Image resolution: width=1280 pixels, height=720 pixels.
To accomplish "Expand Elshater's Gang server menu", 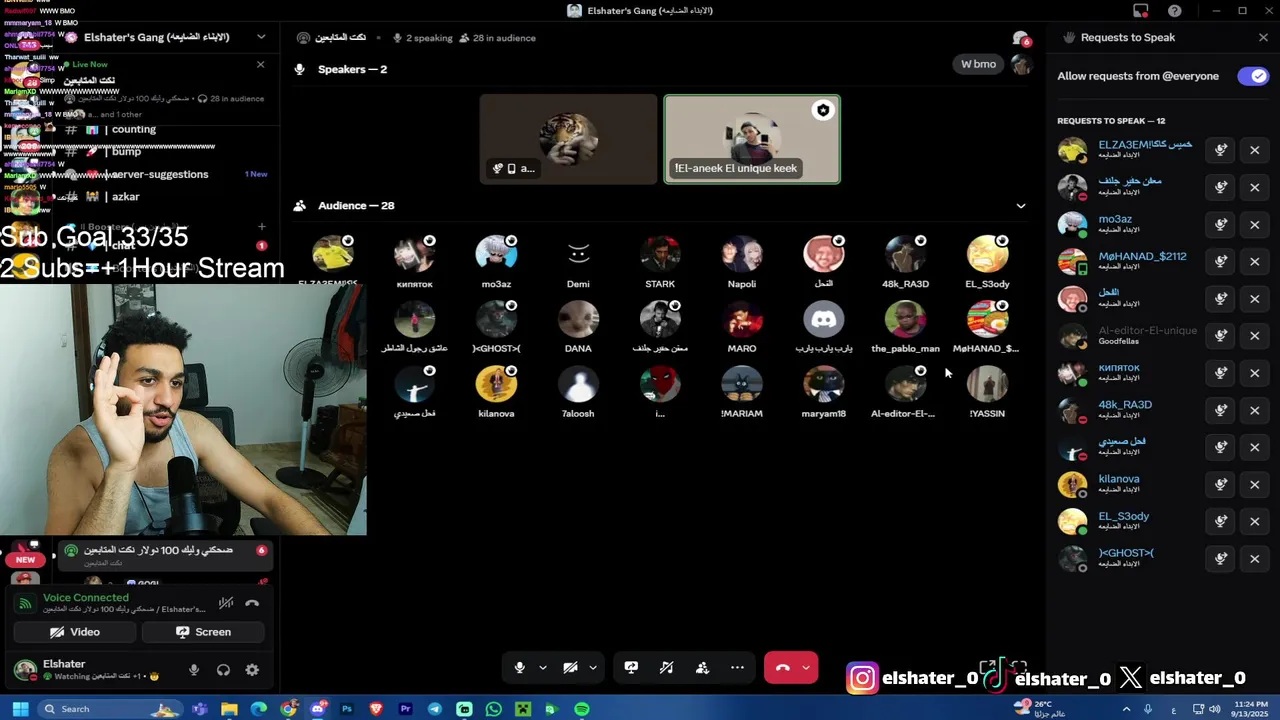I will (x=261, y=37).
